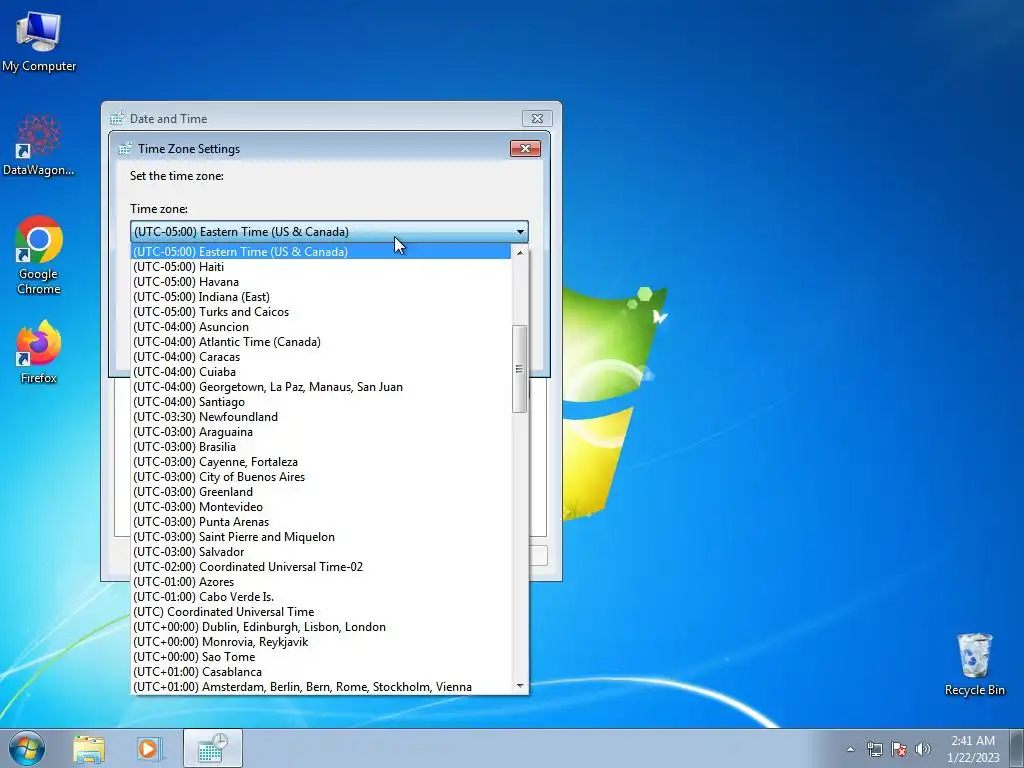The width and height of the screenshot is (1024, 768).
Task: Choose Dublin, Edinburgh, Lisbon, London
Action: [321, 627]
